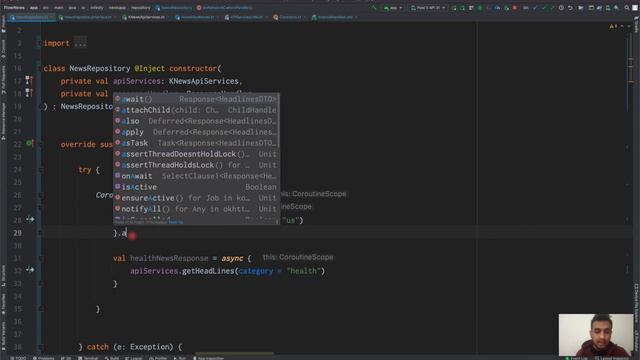Click the "health" string literal
This screenshot has height=360, width=640.
pos(303,271)
